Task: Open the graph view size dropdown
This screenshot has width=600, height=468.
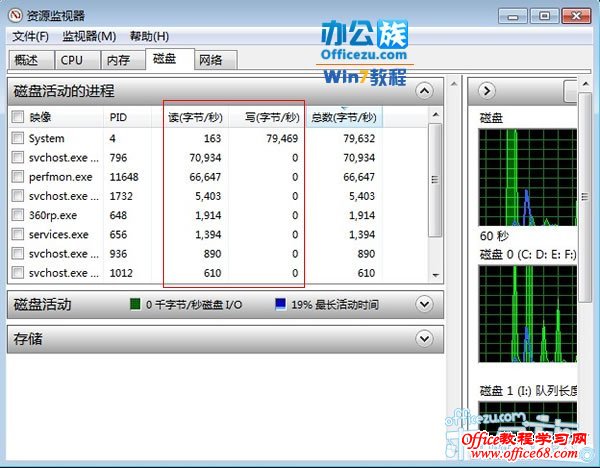Action: point(571,91)
